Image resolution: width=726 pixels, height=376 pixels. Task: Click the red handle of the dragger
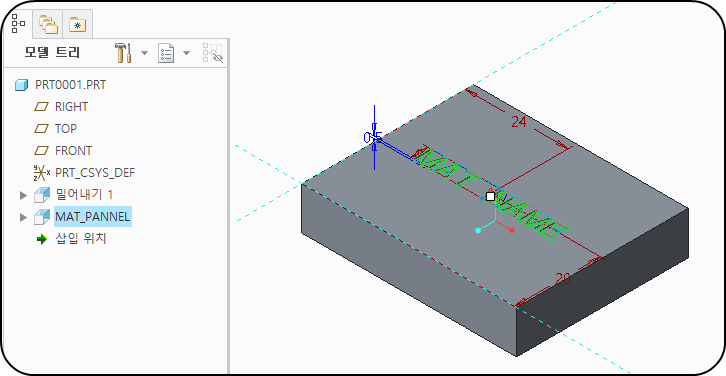pos(512,230)
